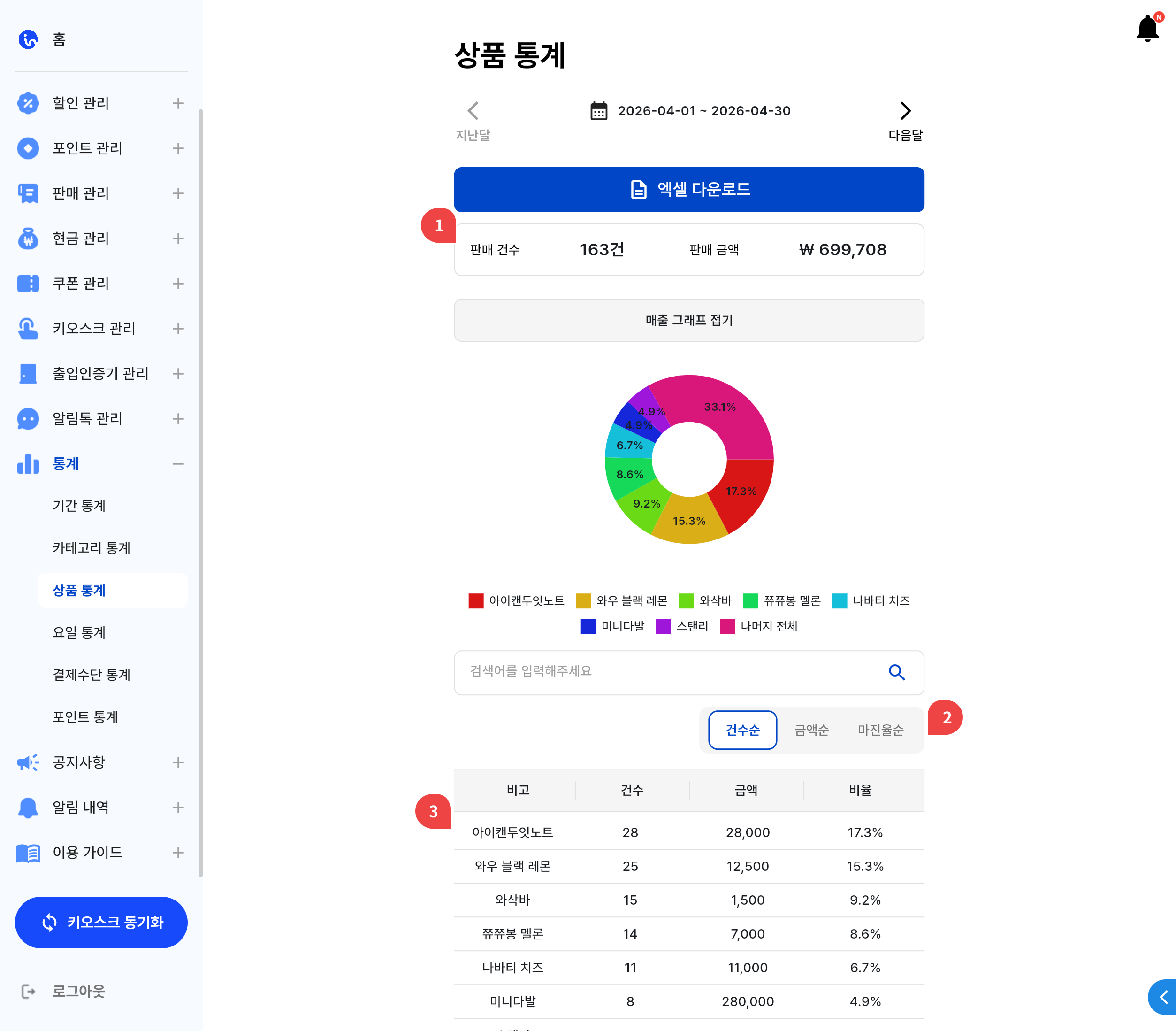Image resolution: width=1176 pixels, height=1031 pixels.
Task: Click the logout arrow icon
Action: coord(28,991)
